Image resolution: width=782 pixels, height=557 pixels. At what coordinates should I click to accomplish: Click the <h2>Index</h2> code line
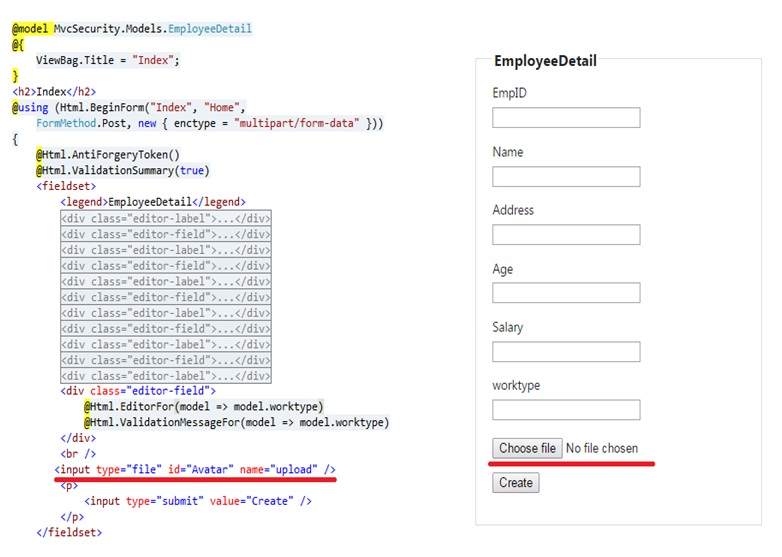point(54,92)
